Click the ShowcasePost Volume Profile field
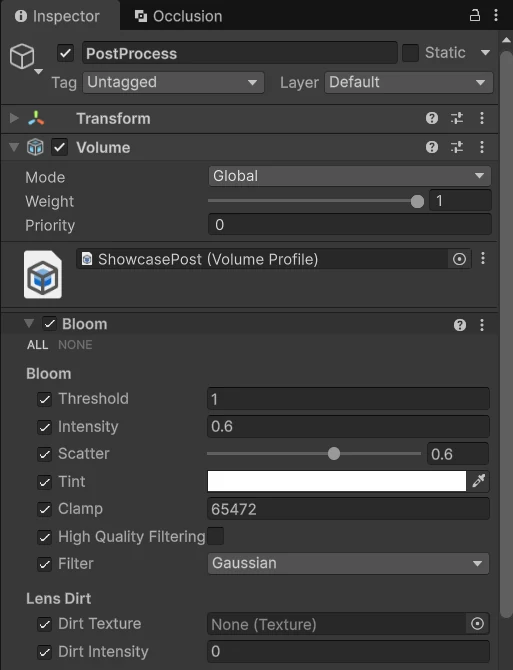The image size is (513, 670). [x=263, y=259]
